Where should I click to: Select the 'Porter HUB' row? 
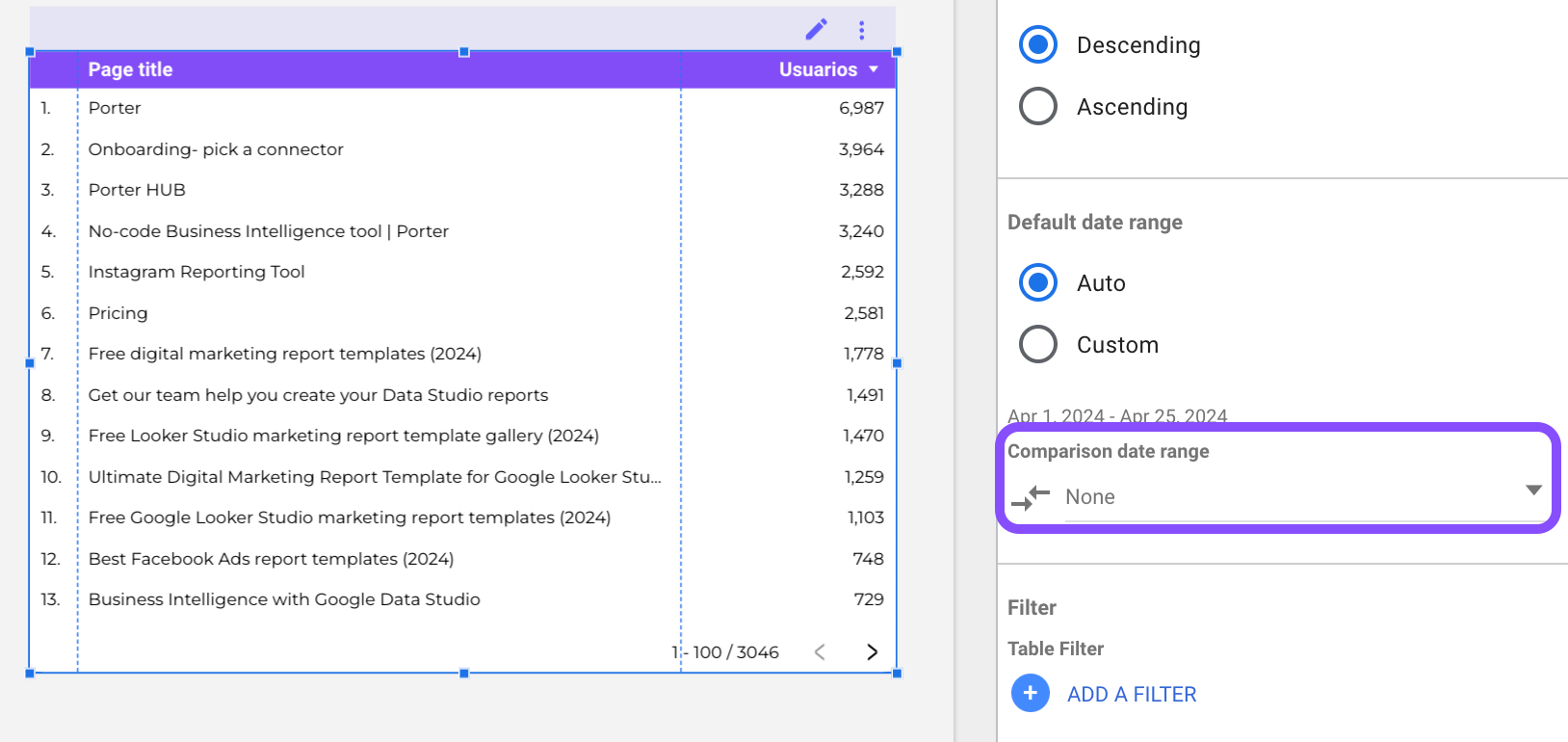[137, 190]
